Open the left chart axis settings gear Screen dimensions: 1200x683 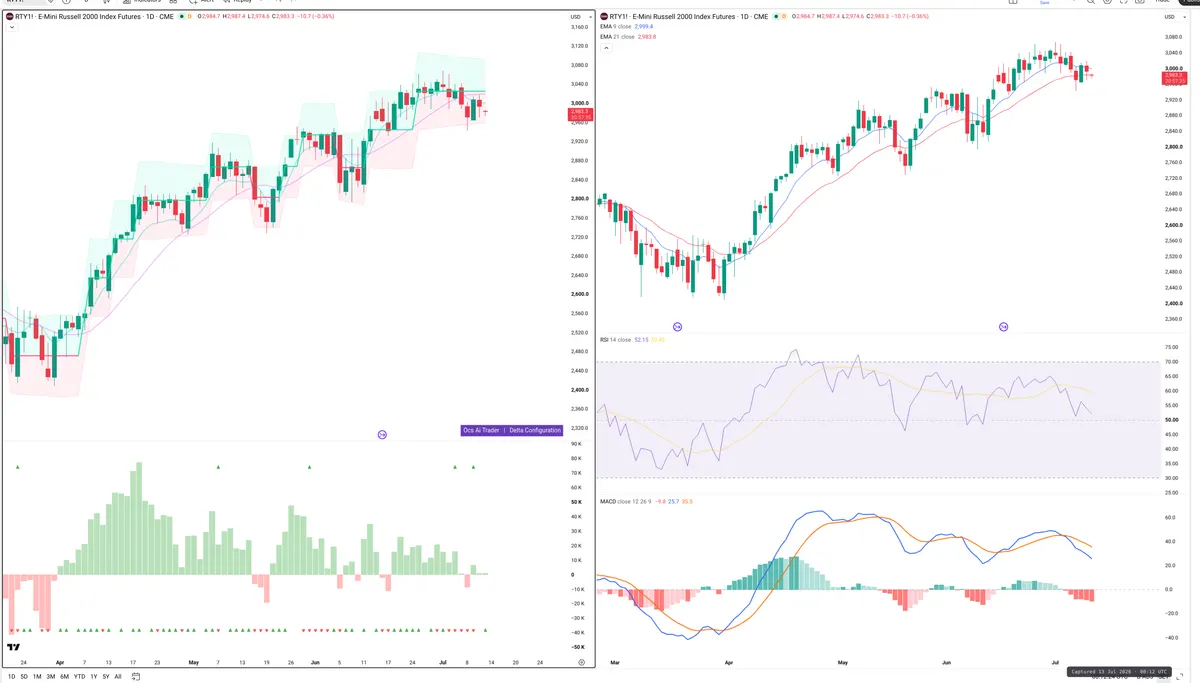(x=581, y=662)
